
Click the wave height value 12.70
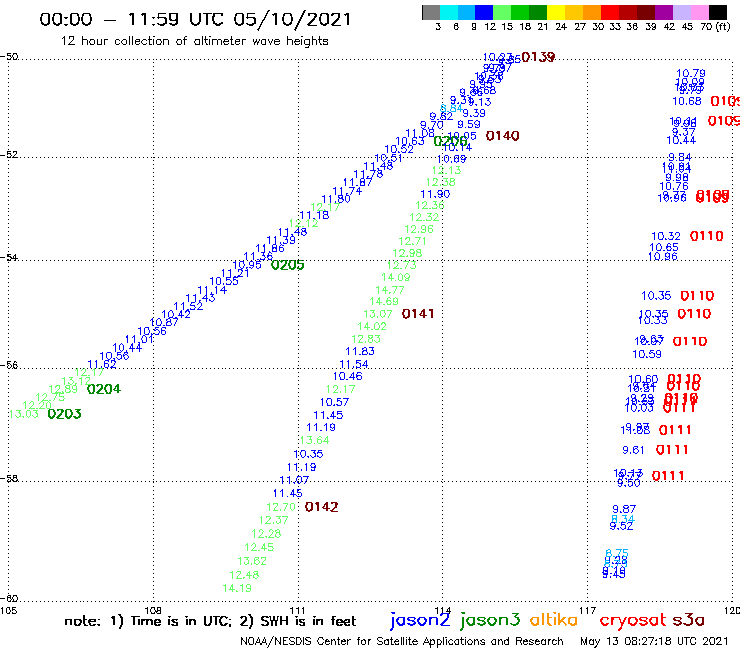(x=281, y=507)
